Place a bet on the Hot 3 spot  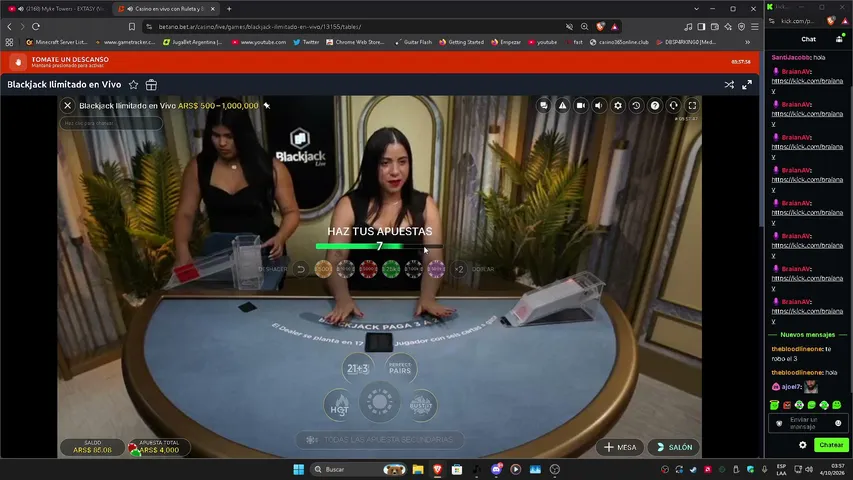tap(339, 406)
